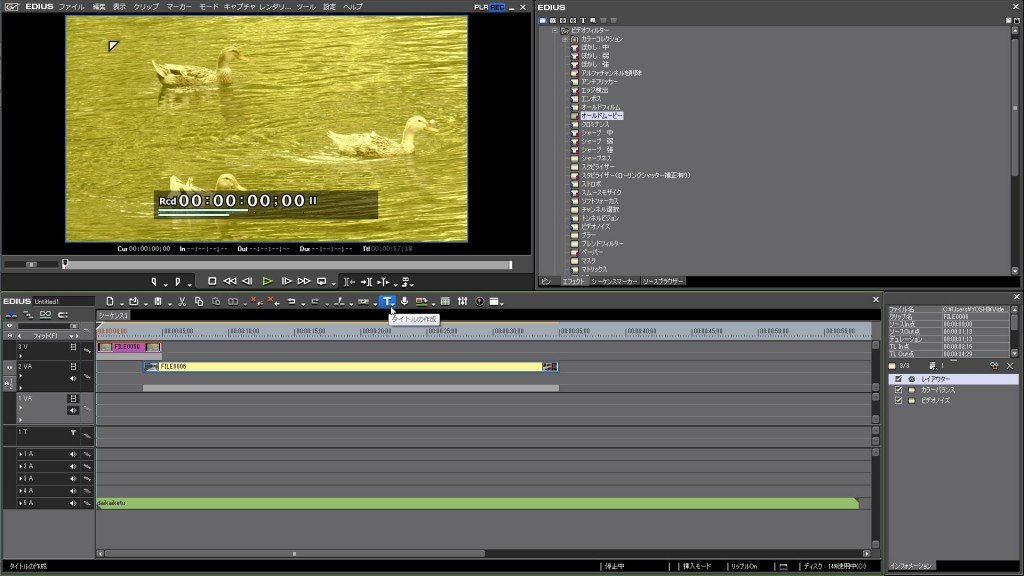Click the PLR mode button
Screen dimensions: 1024x576
click(x=481, y=7)
